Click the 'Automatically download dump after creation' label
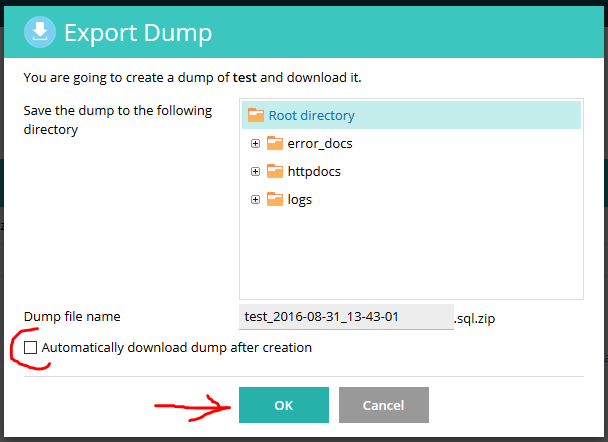The width and height of the screenshot is (608, 442). tap(177, 348)
